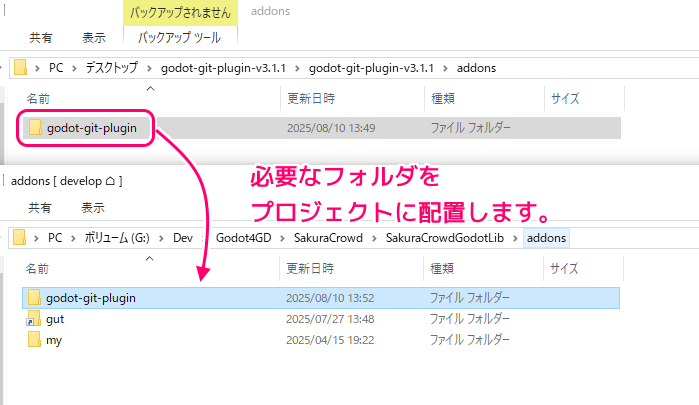Screen dimensions: 699x405
Task: Open the 表示 tab in the lower window
Action: click(93, 208)
